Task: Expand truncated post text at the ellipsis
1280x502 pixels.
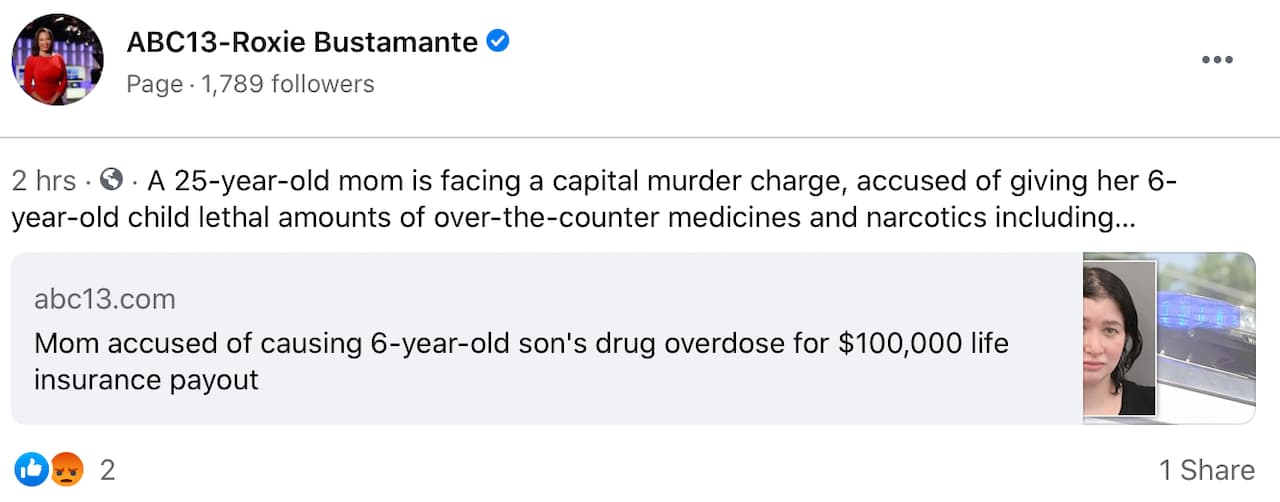Action: pyautogui.click(x=1124, y=219)
